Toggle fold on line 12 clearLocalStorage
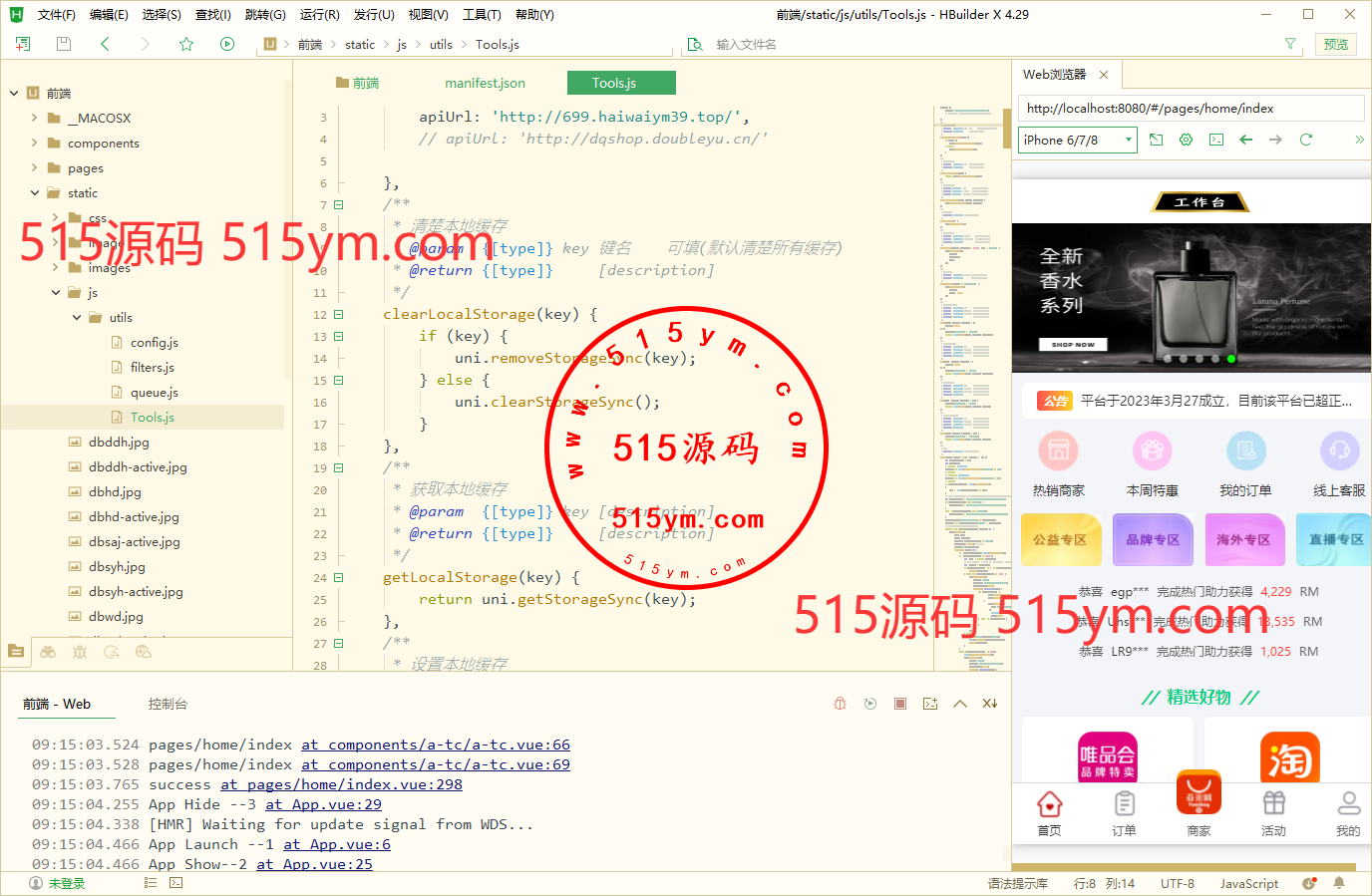 [x=338, y=315]
